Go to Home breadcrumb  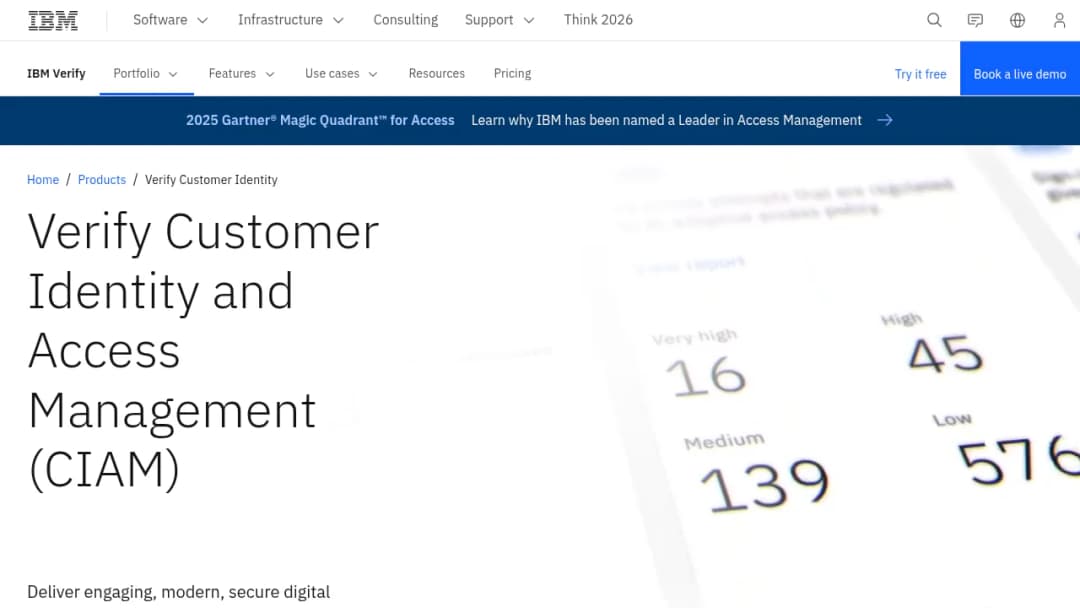pos(43,180)
